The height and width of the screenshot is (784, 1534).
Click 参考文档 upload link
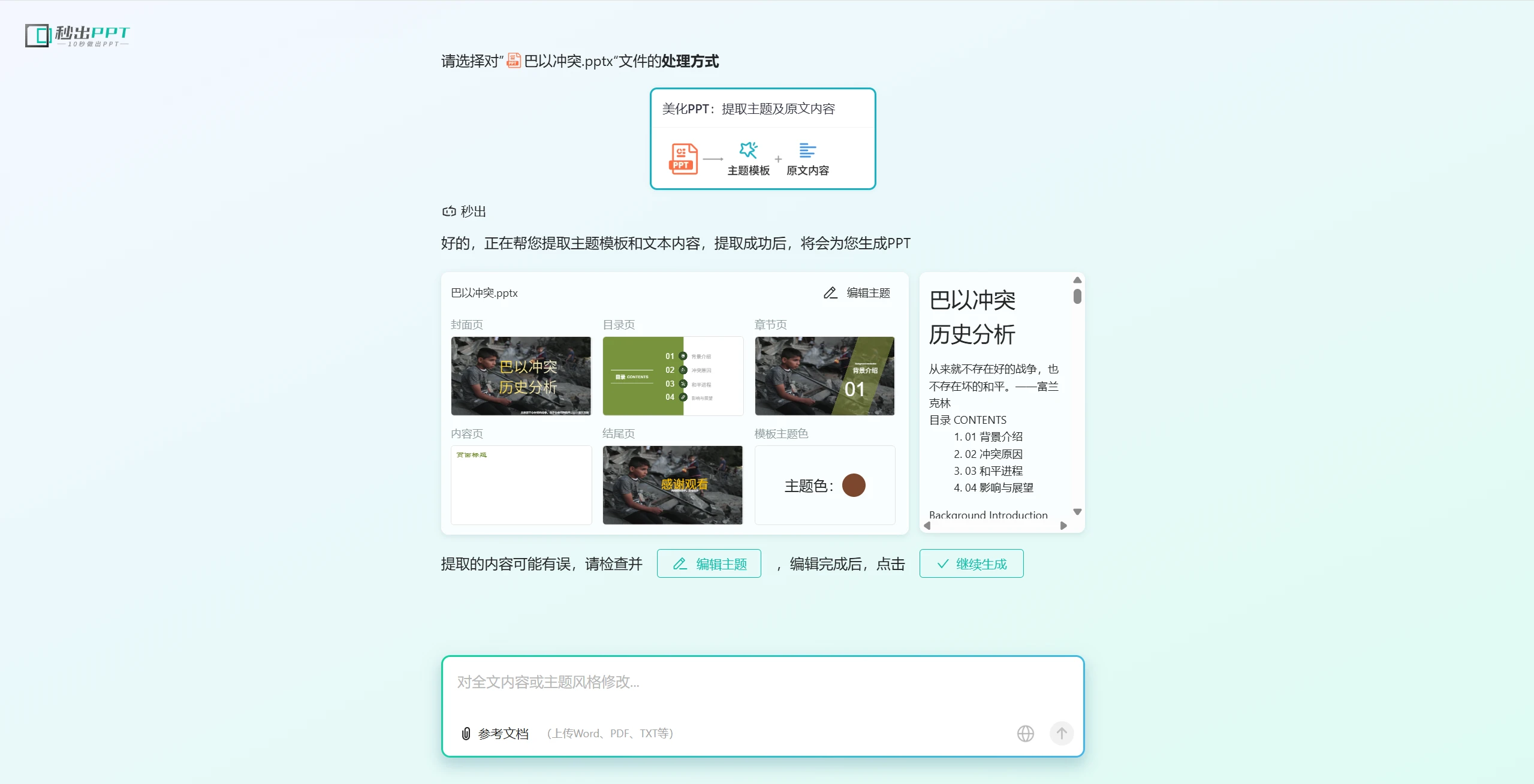495,733
